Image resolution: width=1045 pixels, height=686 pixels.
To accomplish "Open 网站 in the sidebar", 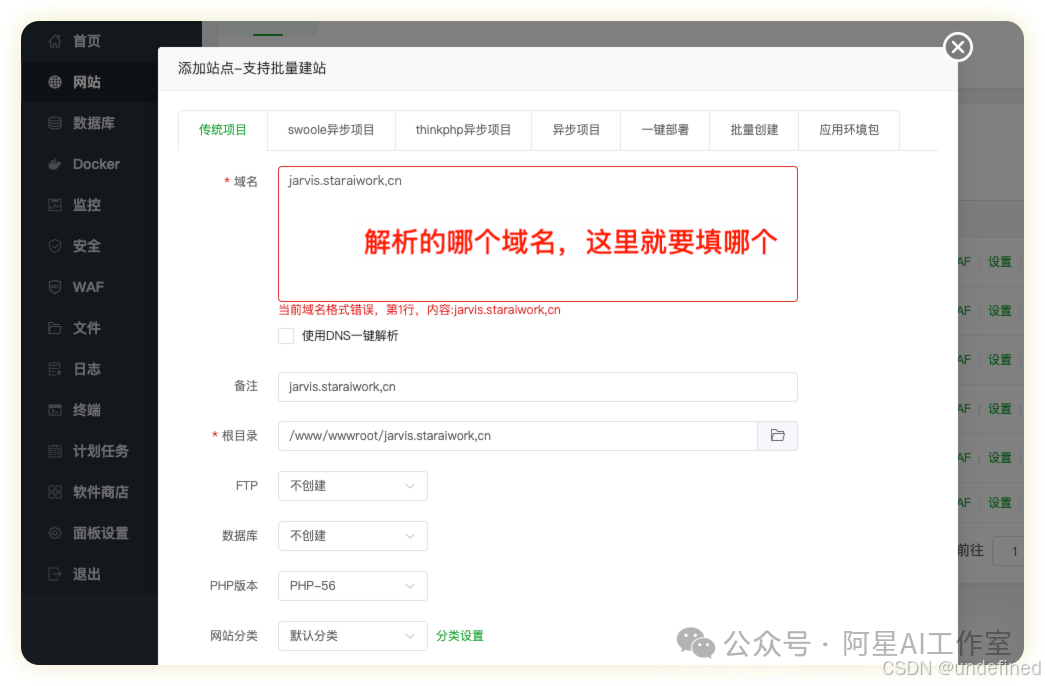I will point(89,82).
